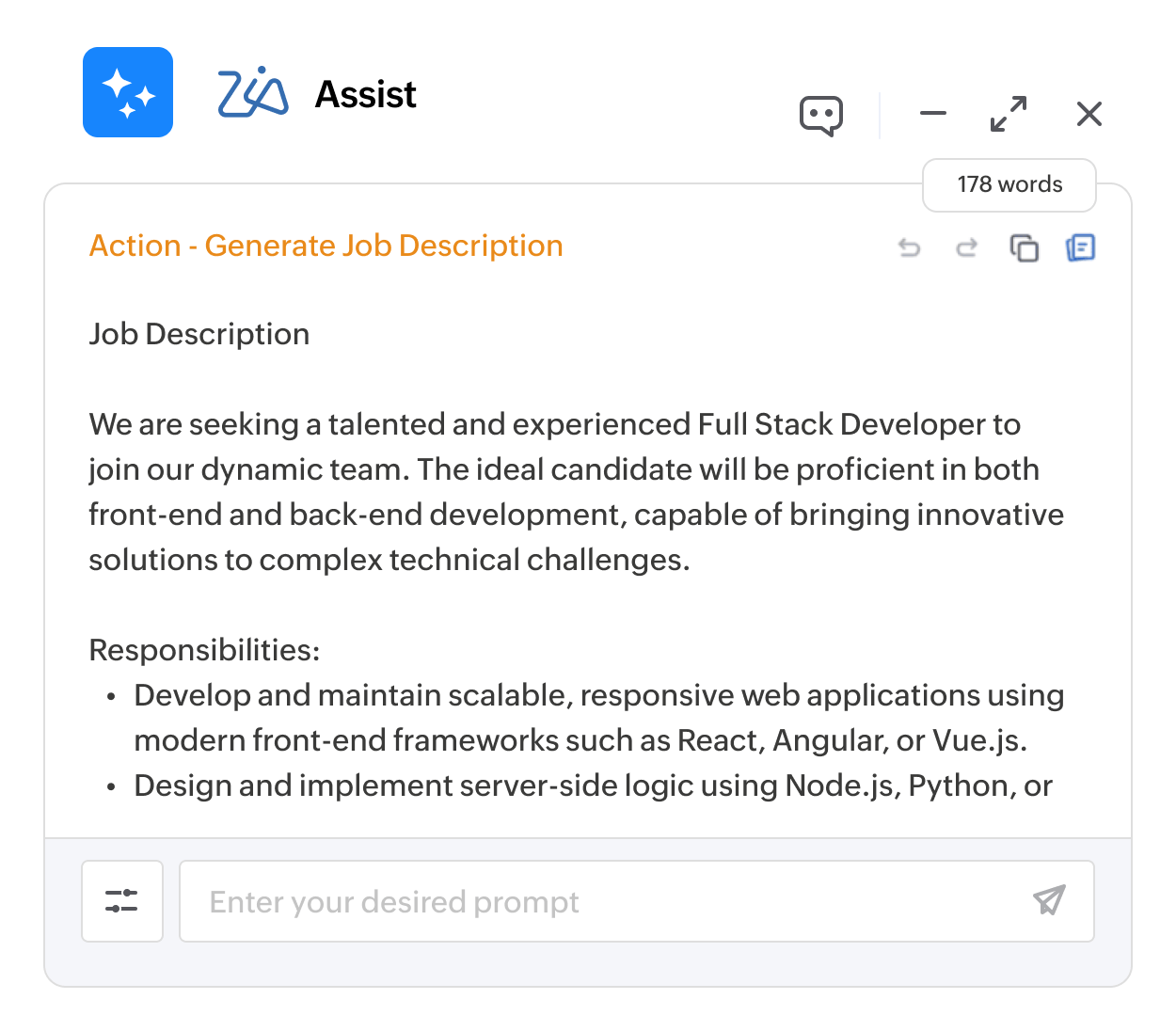Viewport: 1176px width, 1031px height.
Task: Click the 'Action - Generate Job Description' heading
Action: point(326,246)
